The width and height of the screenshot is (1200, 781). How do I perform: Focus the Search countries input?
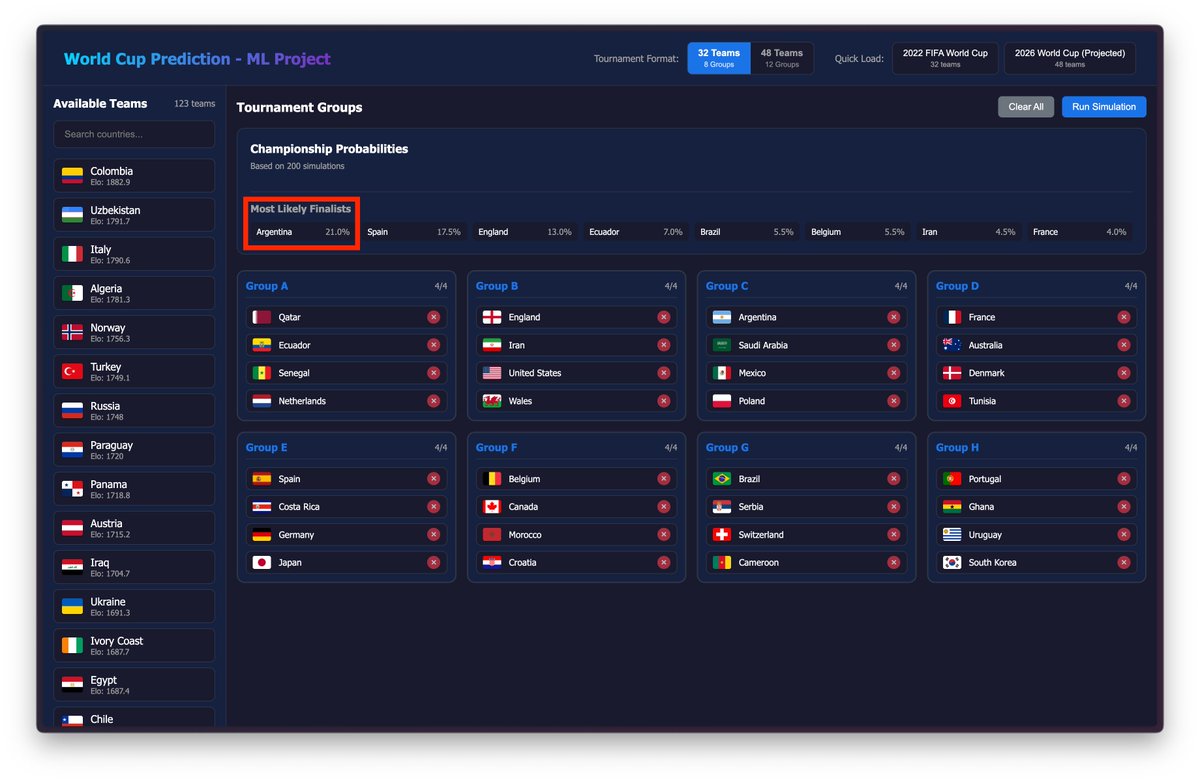coord(134,134)
